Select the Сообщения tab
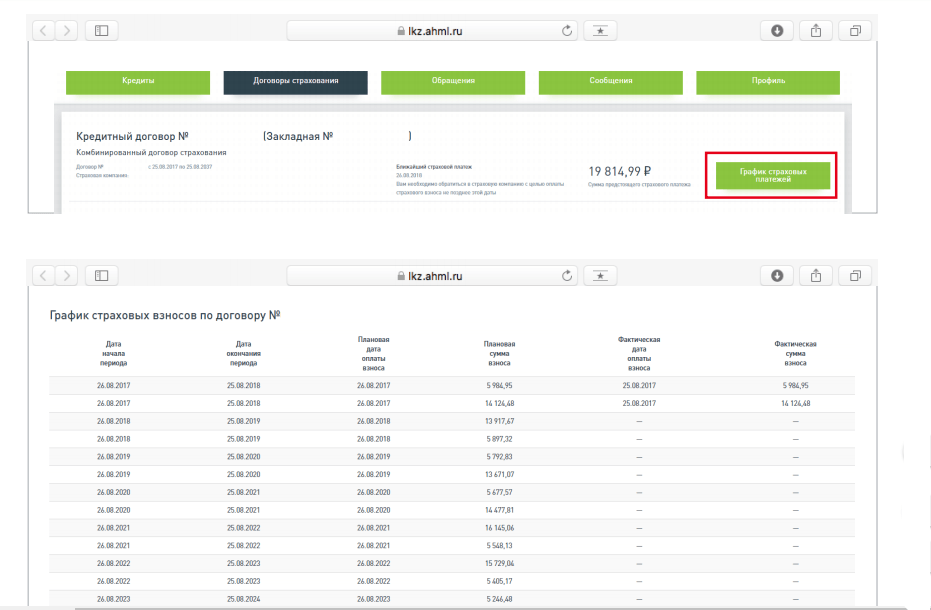 tap(610, 82)
